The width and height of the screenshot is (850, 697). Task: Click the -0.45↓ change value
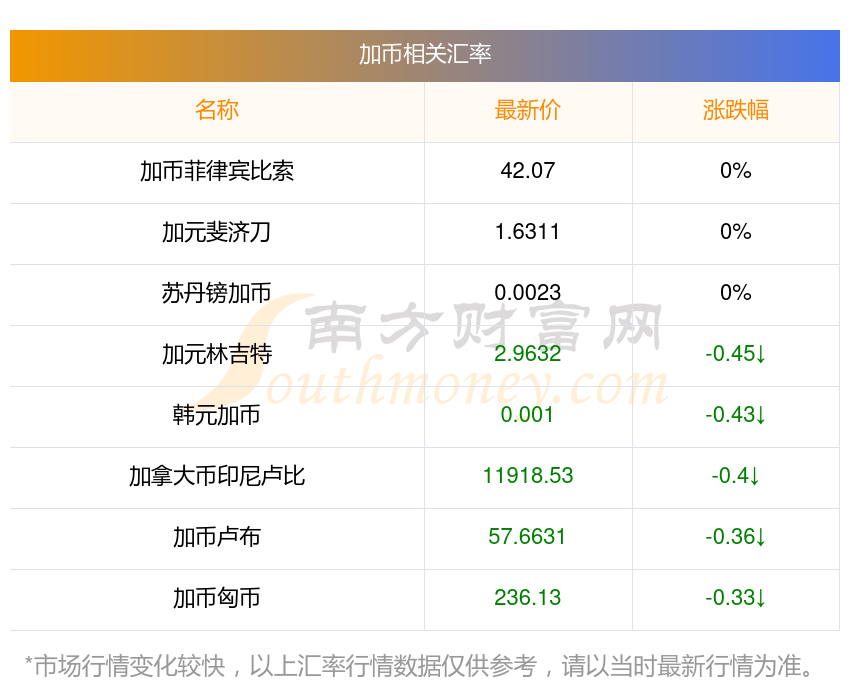(x=736, y=354)
